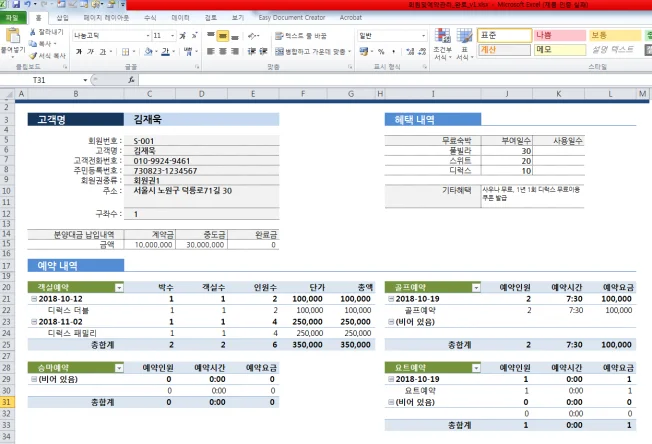The image size is (652, 444).
Task: Switch to Insert (삽입) tab
Action: tap(62, 17)
